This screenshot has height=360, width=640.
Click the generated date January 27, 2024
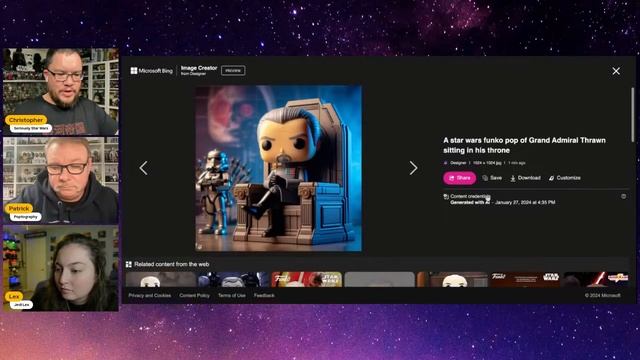pyautogui.click(x=525, y=202)
